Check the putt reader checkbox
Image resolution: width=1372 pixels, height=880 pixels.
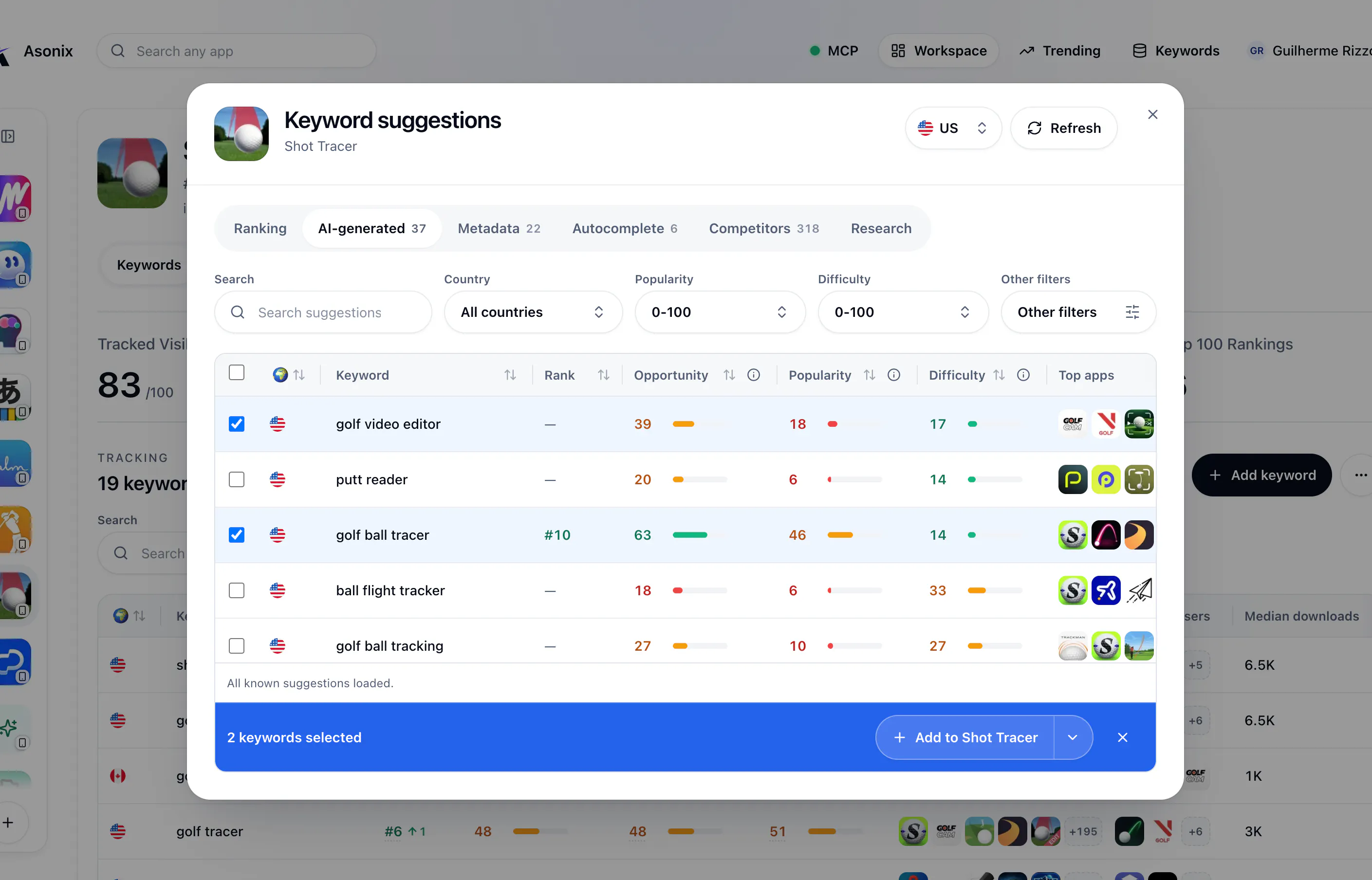click(x=237, y=479)
